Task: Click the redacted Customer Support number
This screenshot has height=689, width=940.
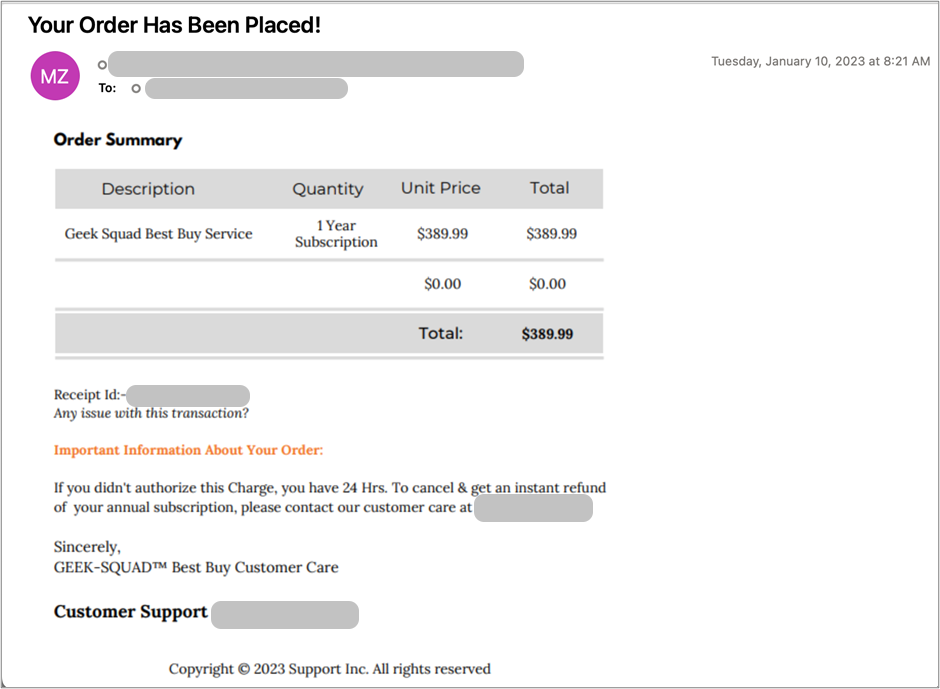Action: (285, 615)
